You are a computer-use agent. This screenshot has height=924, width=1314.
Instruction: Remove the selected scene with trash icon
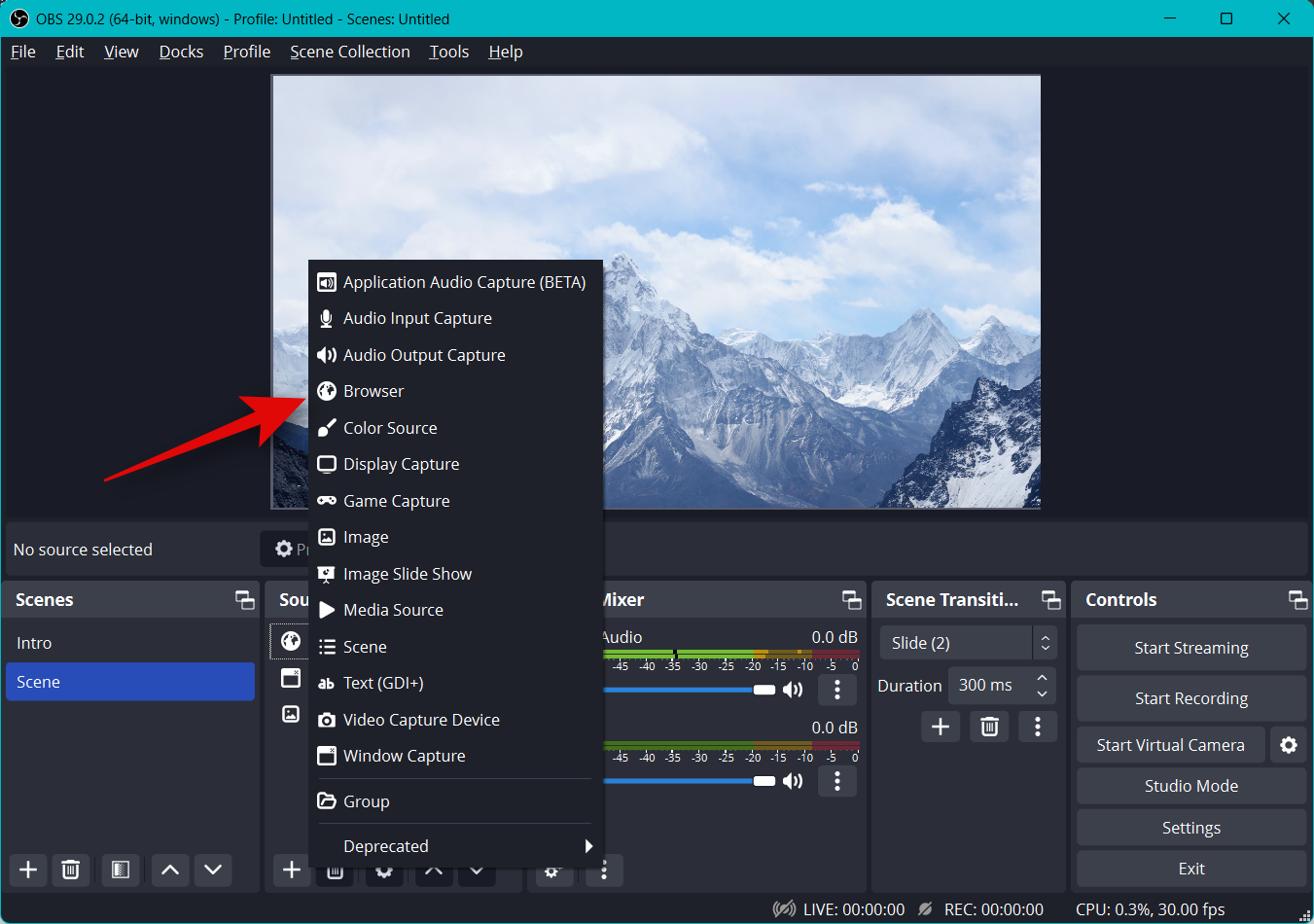71,870
